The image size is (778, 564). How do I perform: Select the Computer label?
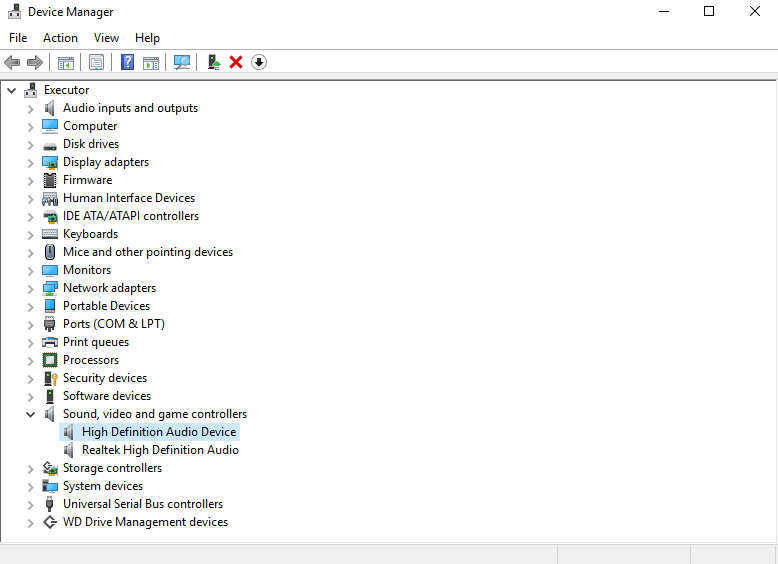click(x=90, y=126)
